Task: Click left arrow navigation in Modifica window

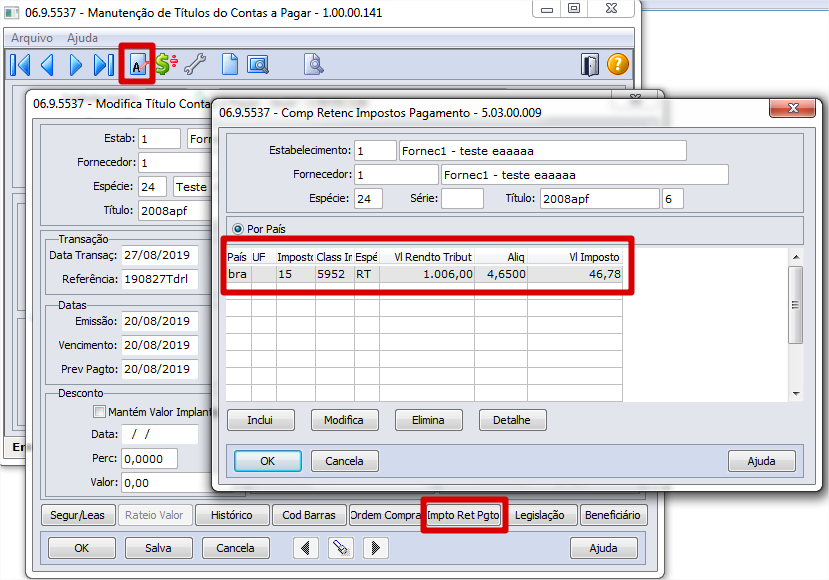Action: pos(306,548)
